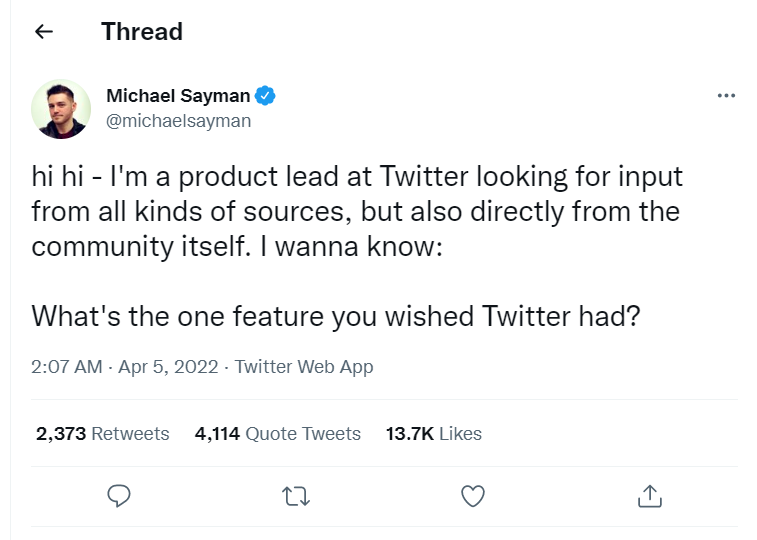Image resolution: width=757 pixels, height=540 pixels.
Task: Go back using the left arrow
Action: [43, 32]
